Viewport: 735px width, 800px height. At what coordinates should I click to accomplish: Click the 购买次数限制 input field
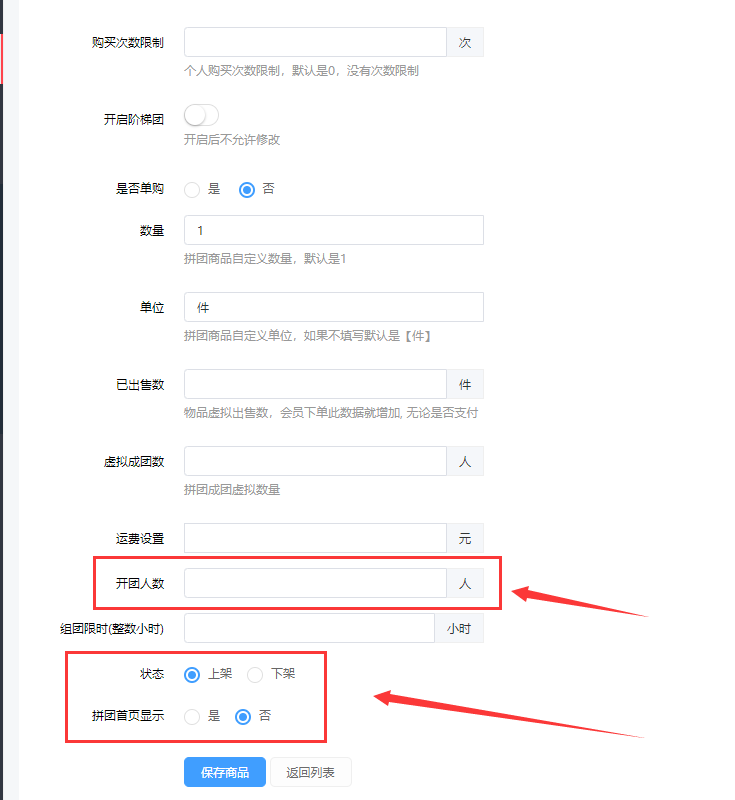point(315,42)
